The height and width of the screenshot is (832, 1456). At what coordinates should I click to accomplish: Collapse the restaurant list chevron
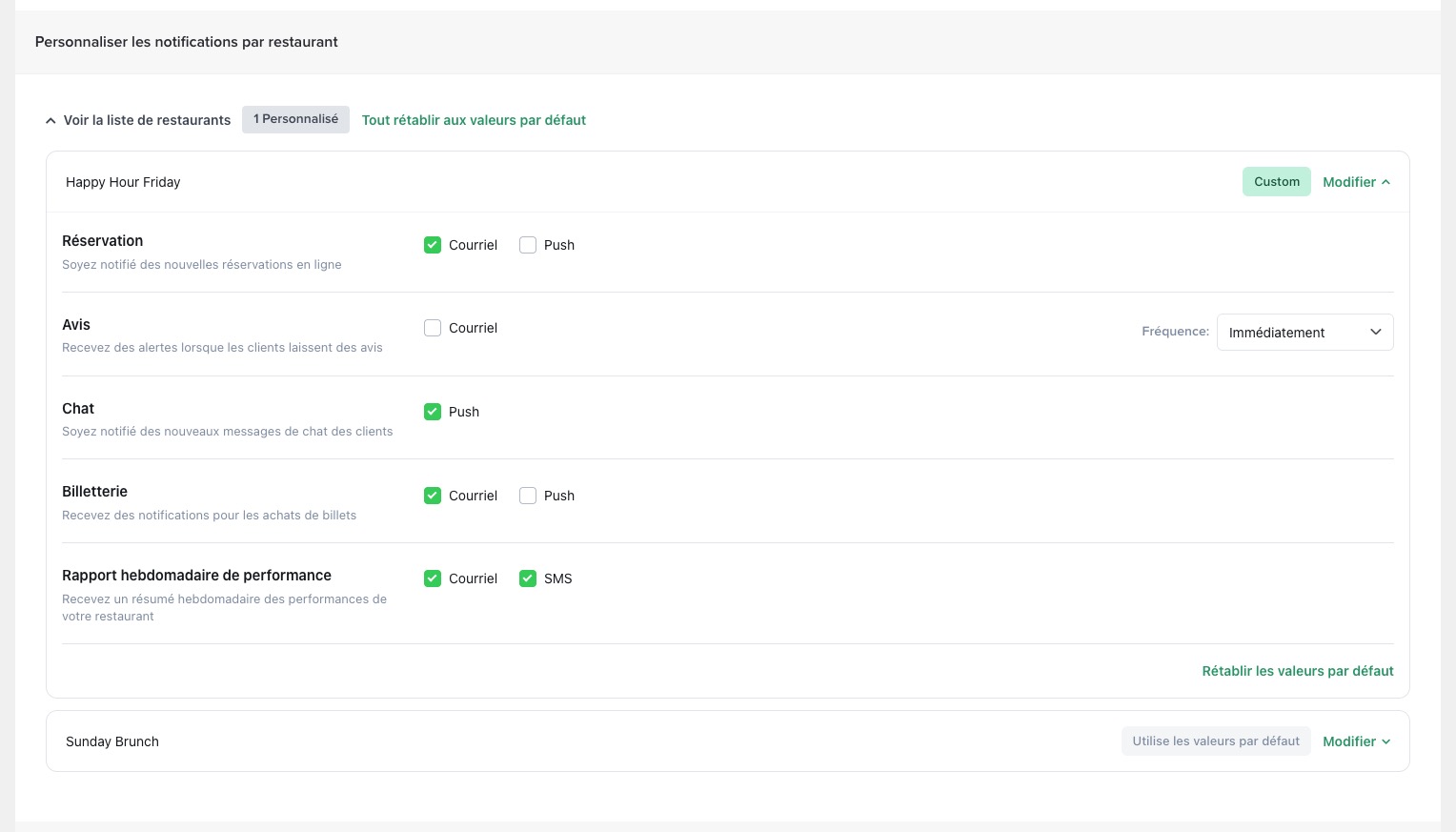51,121
